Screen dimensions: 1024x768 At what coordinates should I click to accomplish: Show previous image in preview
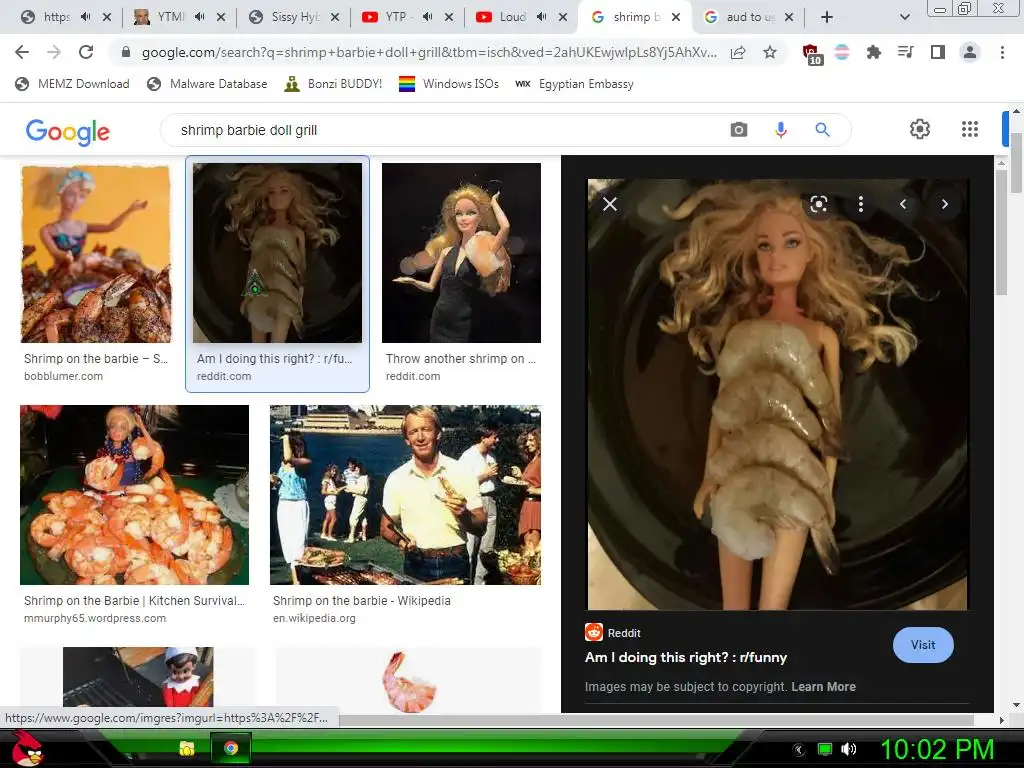903,204
